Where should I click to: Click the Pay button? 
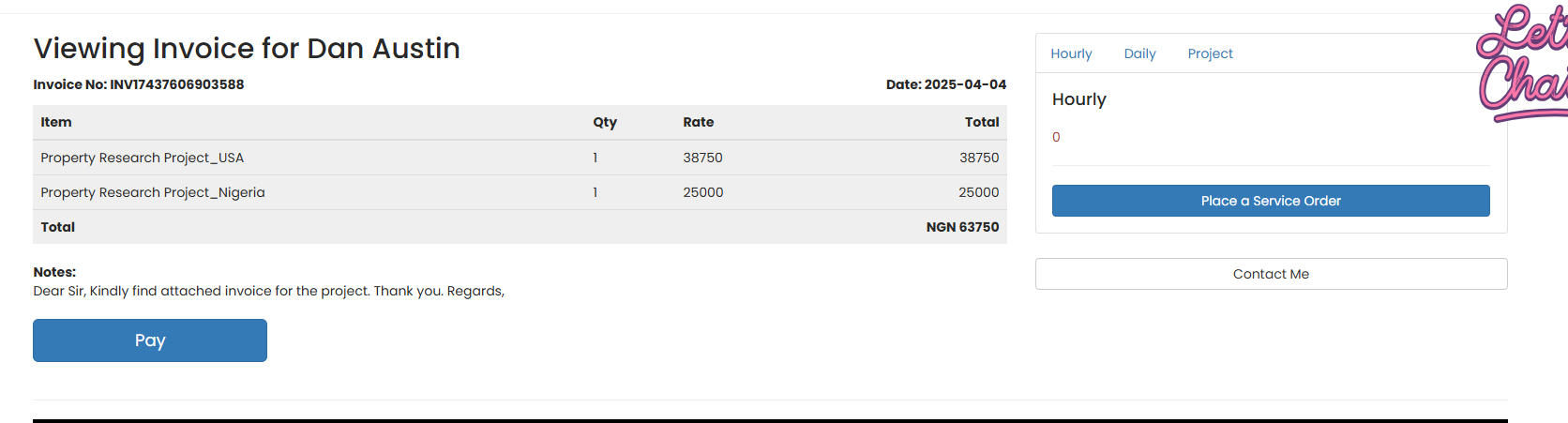150,340
